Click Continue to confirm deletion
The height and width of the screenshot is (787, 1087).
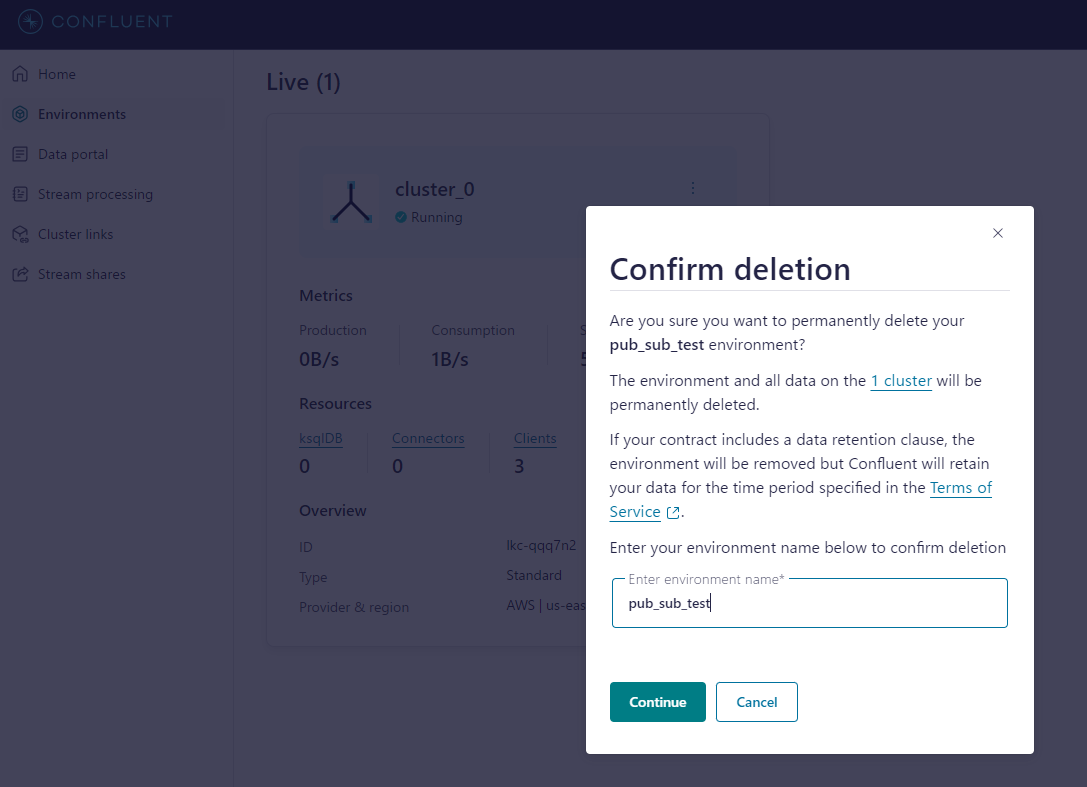[x=658, y=702]
